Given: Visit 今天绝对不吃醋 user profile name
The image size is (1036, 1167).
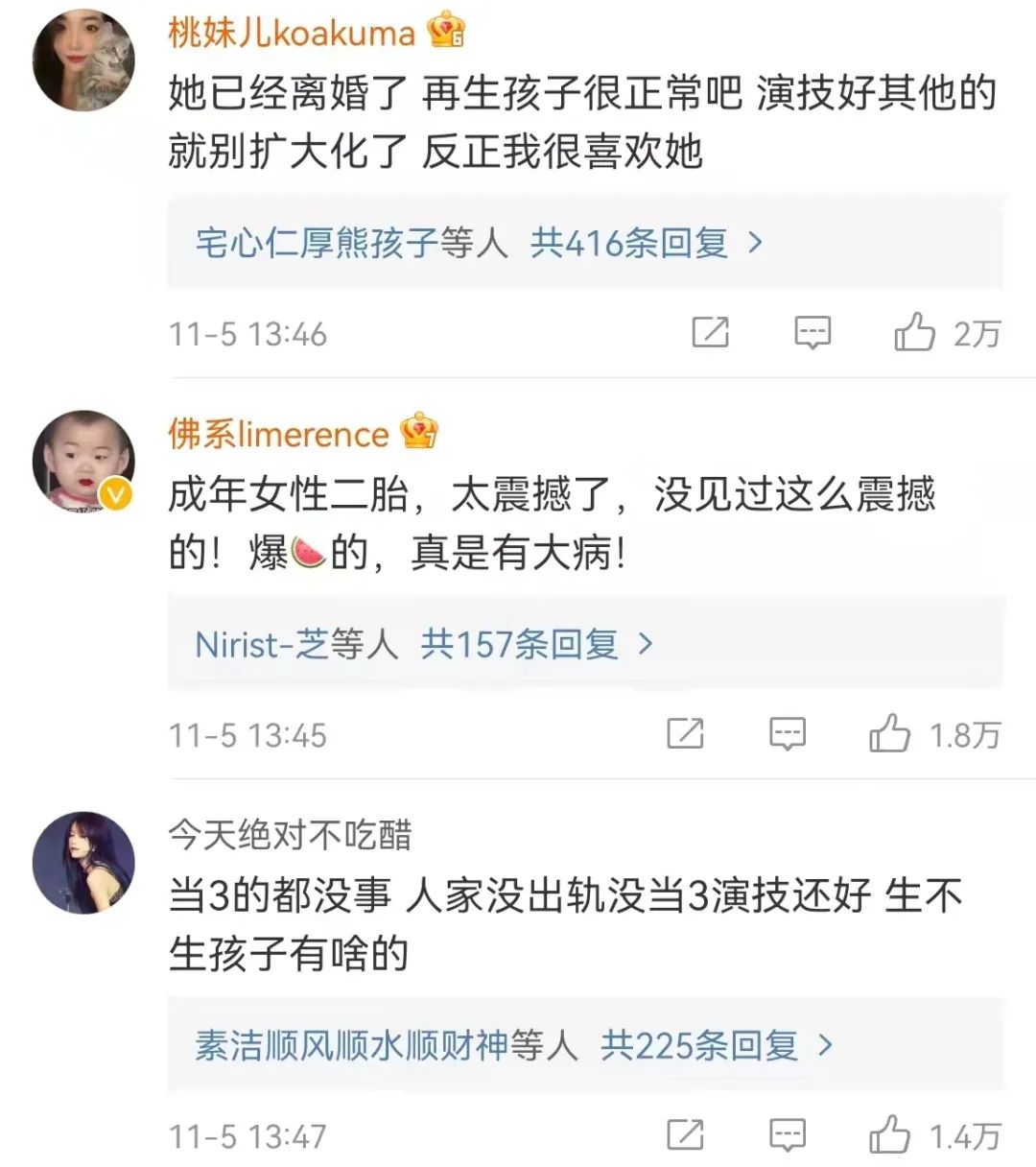Looking at the screenshot, I should (290, 835).
